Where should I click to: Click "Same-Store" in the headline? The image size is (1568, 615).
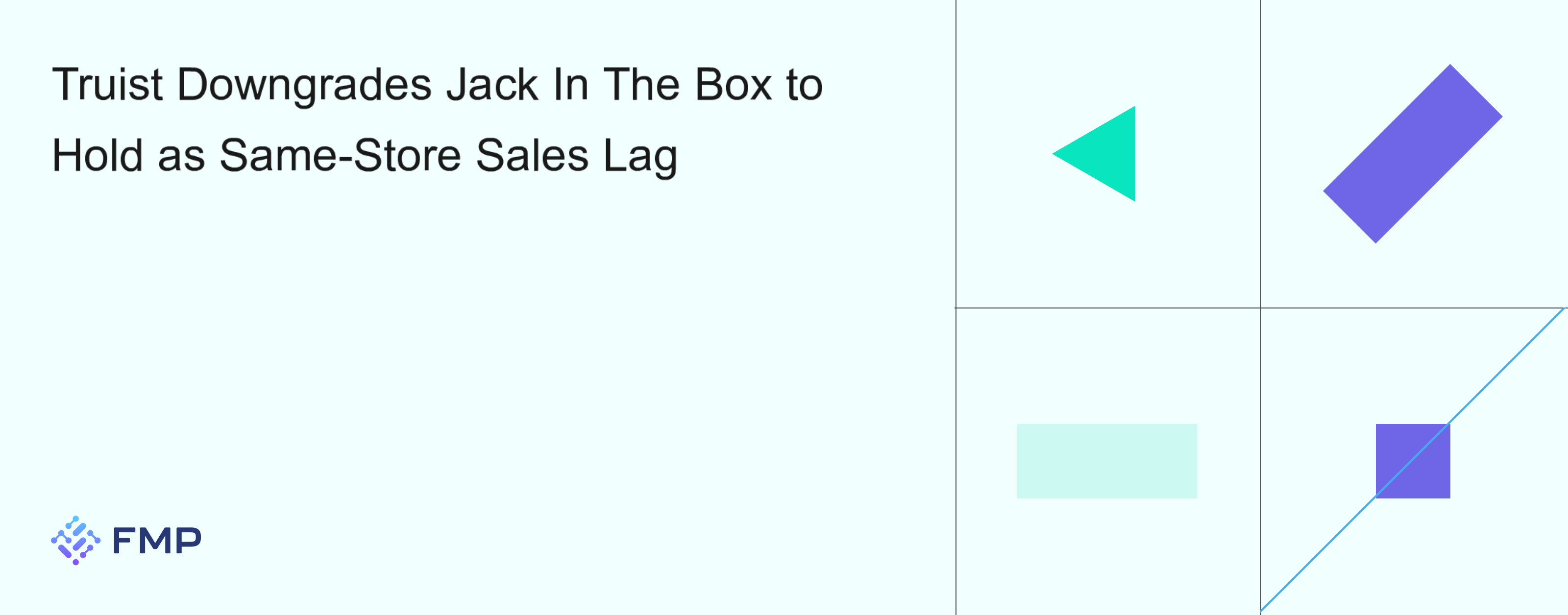point(340,156)
